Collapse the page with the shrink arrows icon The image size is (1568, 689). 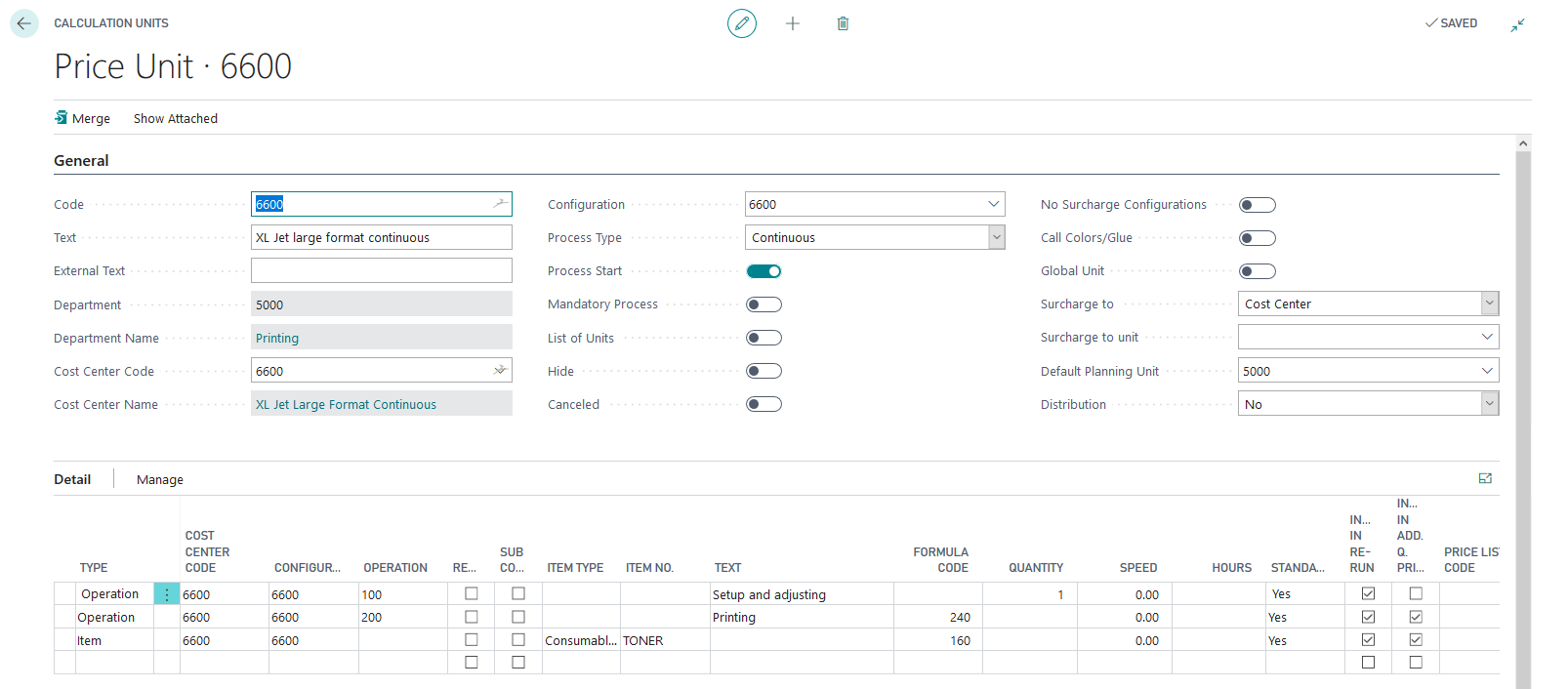click(x=1517, y=24)
